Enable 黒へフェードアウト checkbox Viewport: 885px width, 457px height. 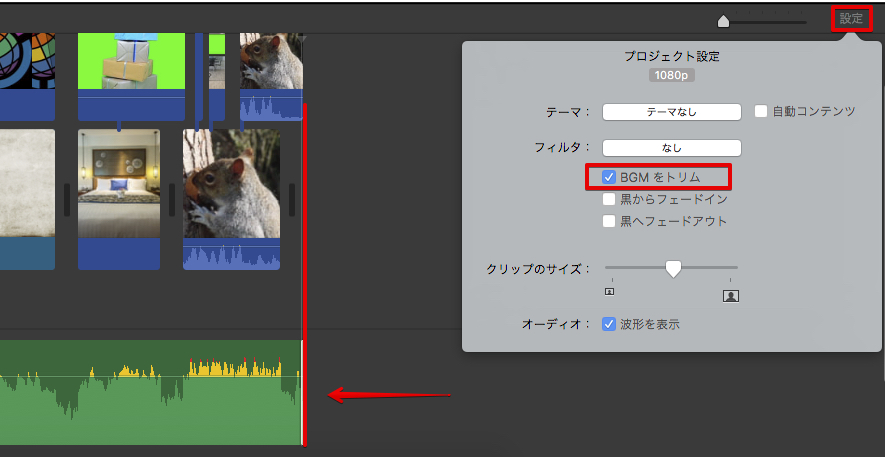pos(608,221)
